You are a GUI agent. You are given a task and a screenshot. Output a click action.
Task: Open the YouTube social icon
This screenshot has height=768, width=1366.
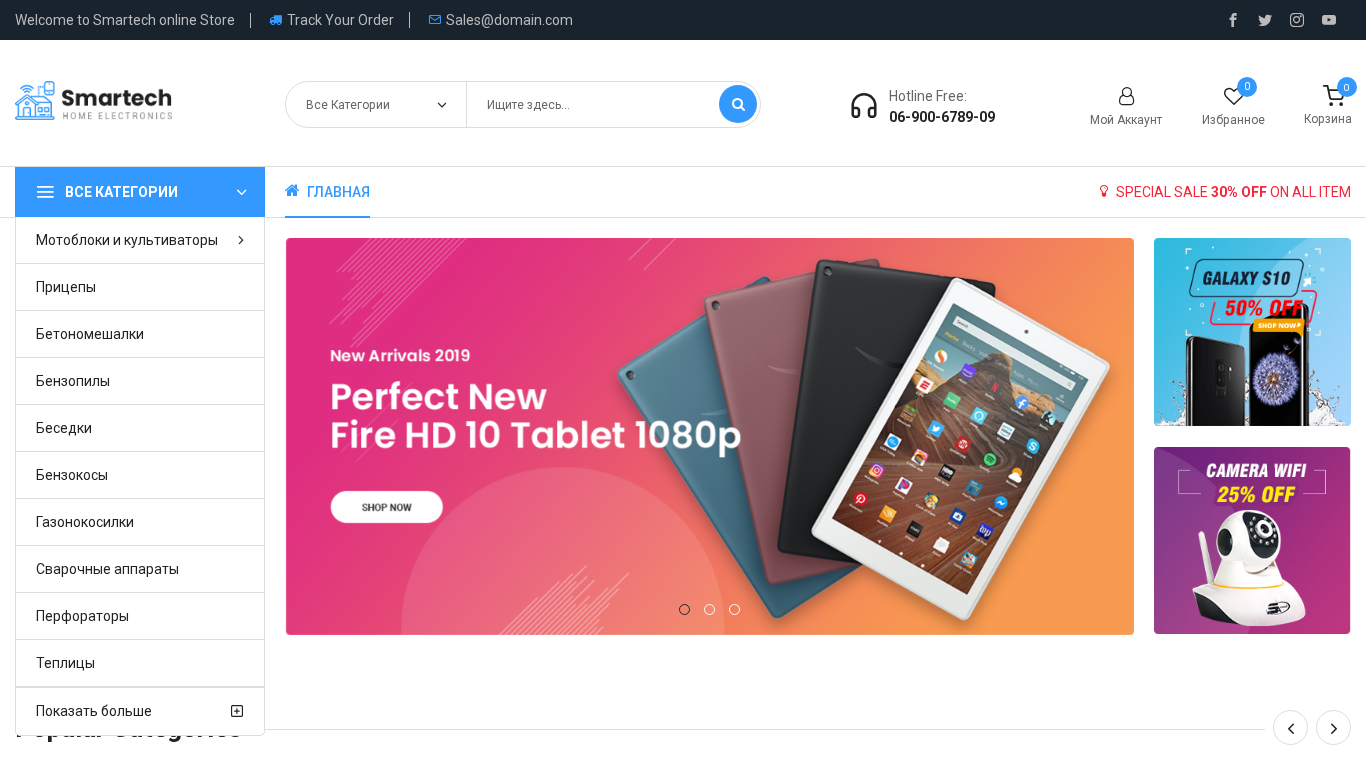1329,20
